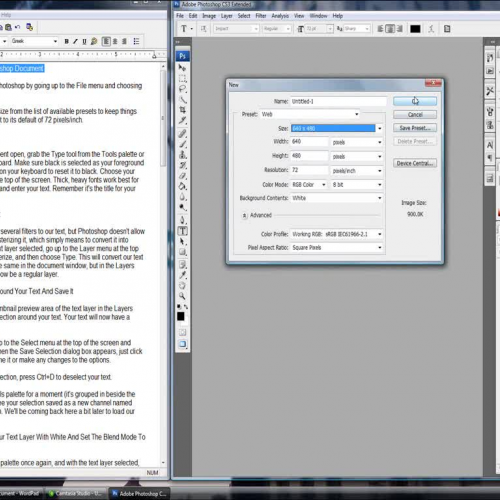The width and height of the screenshot is (500, 500).
Task: Toggle Bold in WordPad format bar
Action: (66, 41)
